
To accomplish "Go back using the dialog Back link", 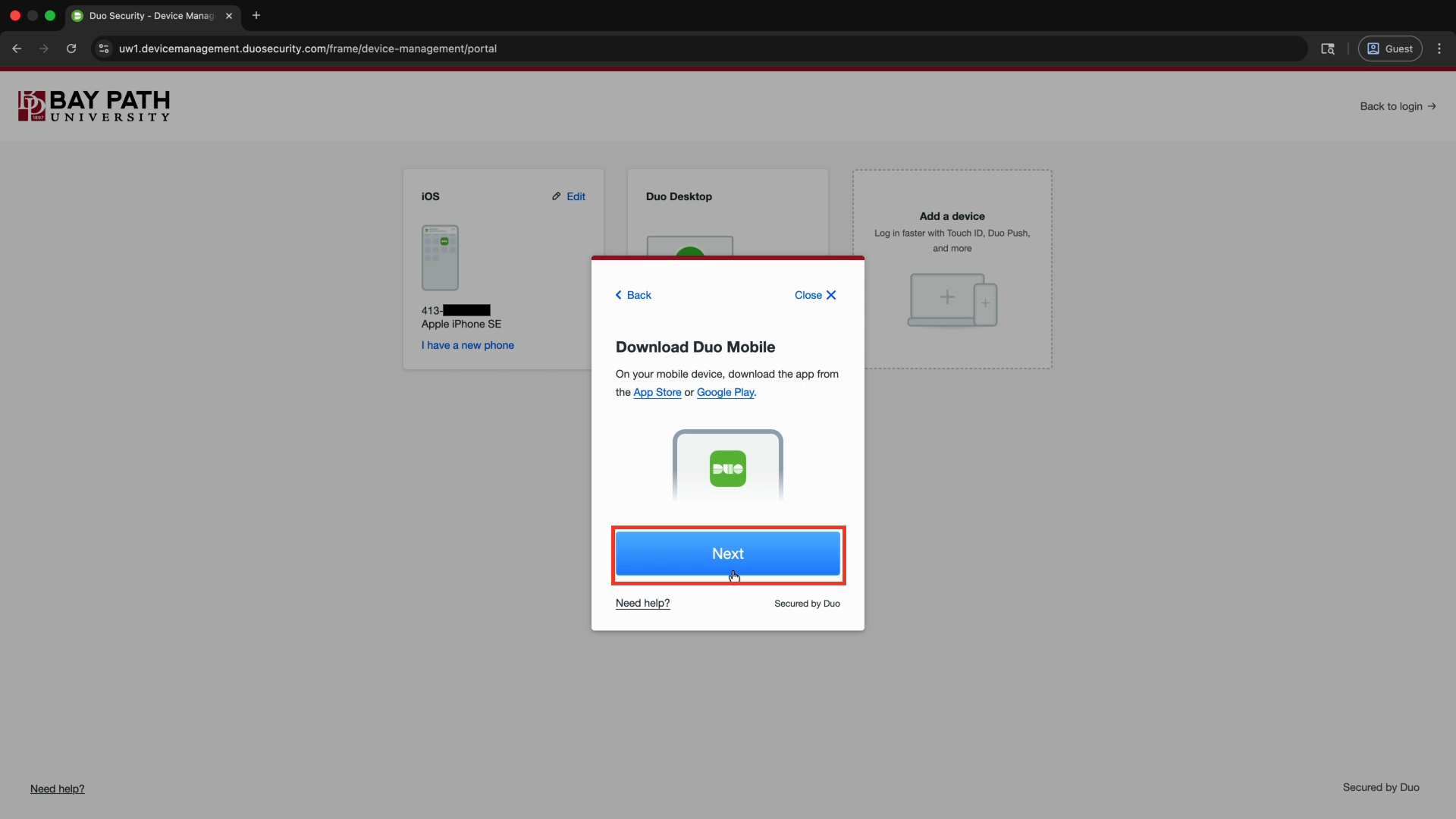I will (633, 295).
